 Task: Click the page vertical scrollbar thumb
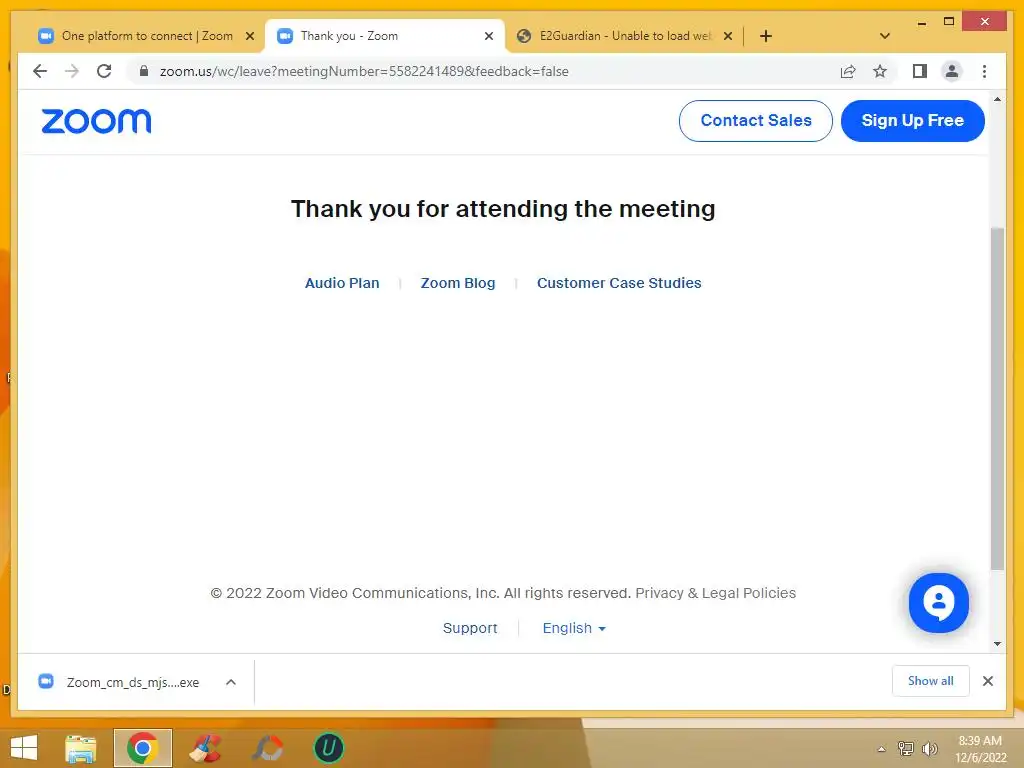coord(997,398)
